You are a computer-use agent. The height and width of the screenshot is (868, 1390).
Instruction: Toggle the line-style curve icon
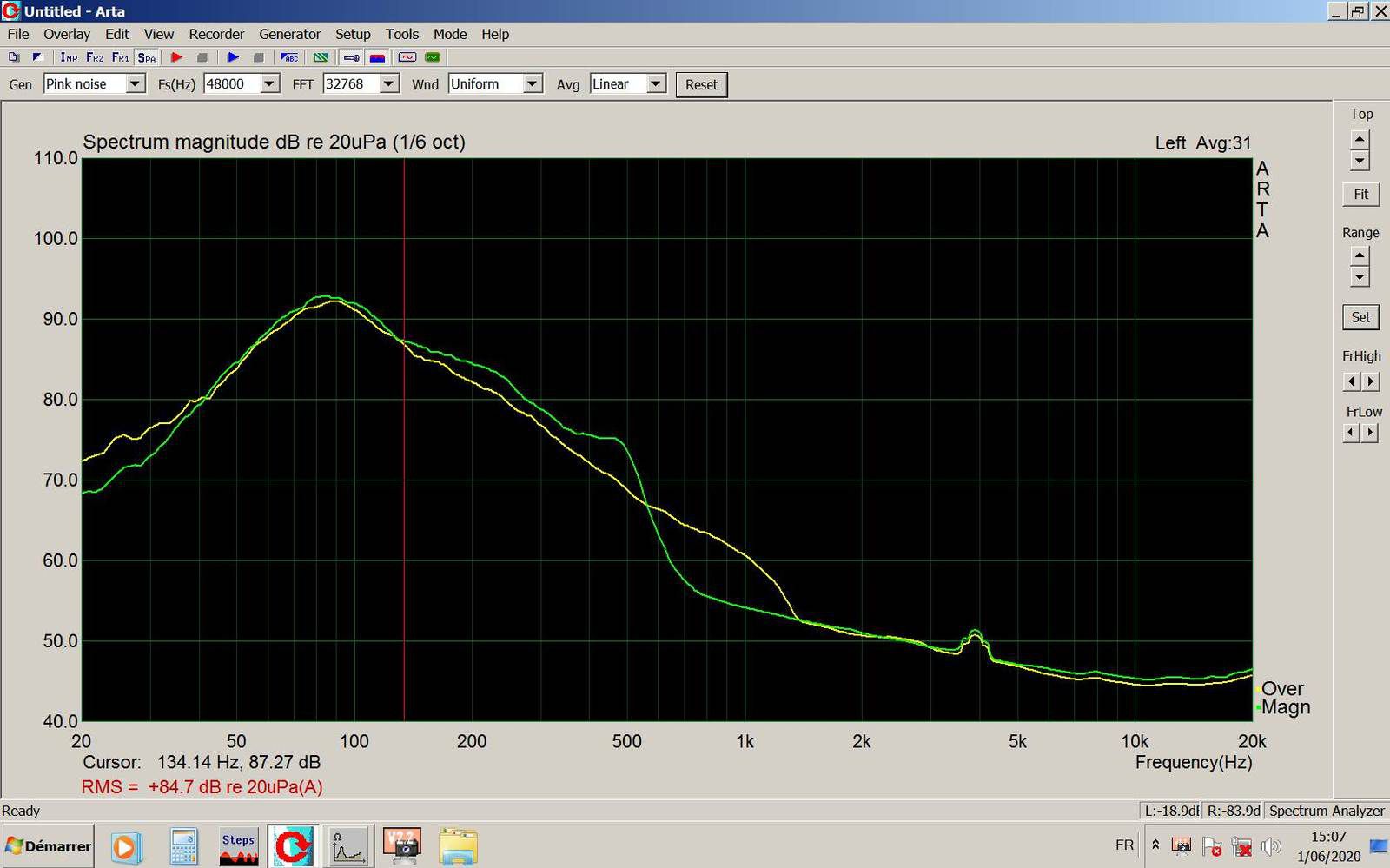click(x=351, y=57)
